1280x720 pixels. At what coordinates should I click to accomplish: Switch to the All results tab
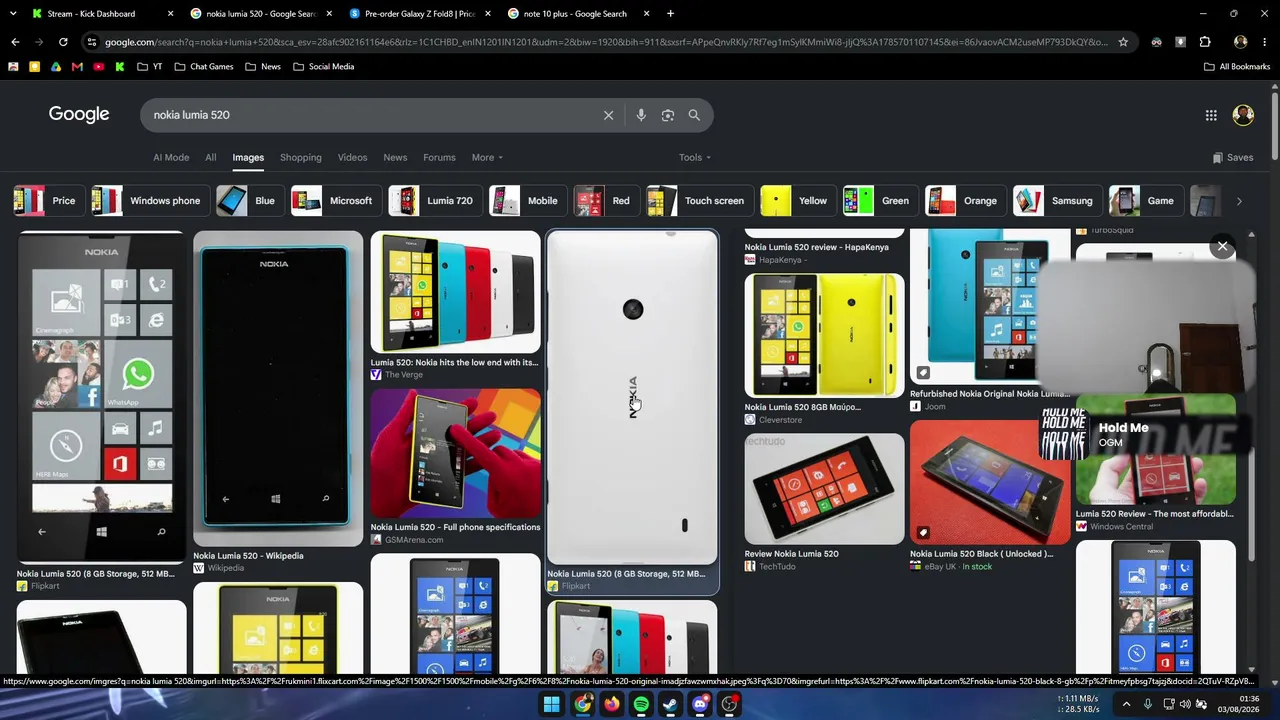click(211, 157)
